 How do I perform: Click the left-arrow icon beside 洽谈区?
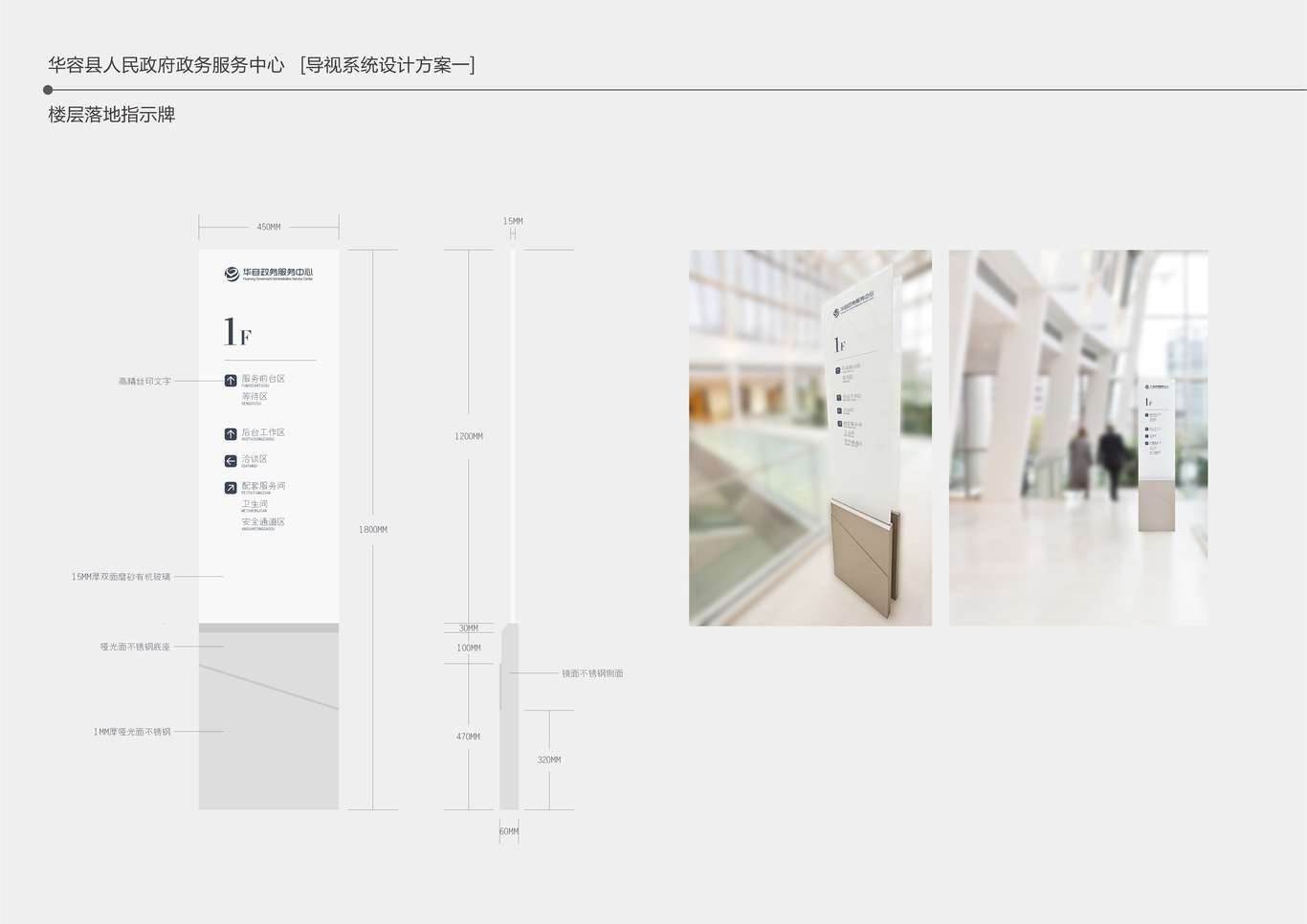click(231, 461)
